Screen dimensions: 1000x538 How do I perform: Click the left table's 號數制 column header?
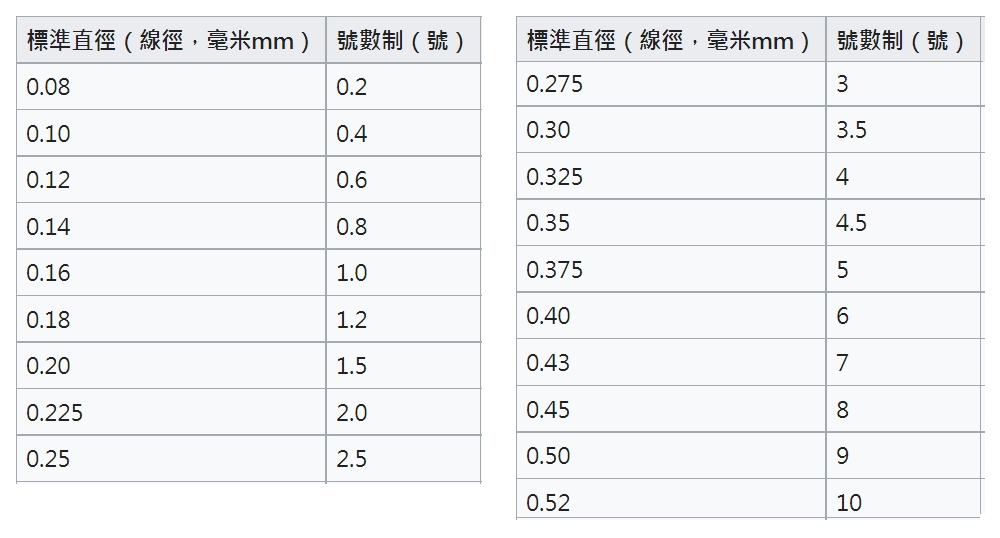point(402,41)
